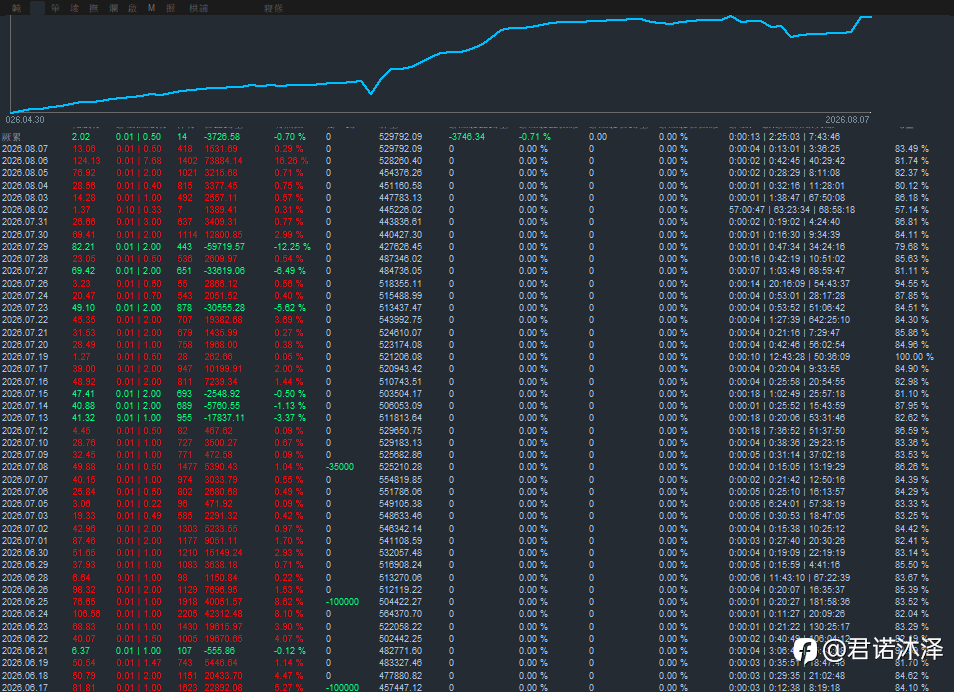Select loss value -17837.11
This screenshot has width=954, height=692.
(225, 418)
